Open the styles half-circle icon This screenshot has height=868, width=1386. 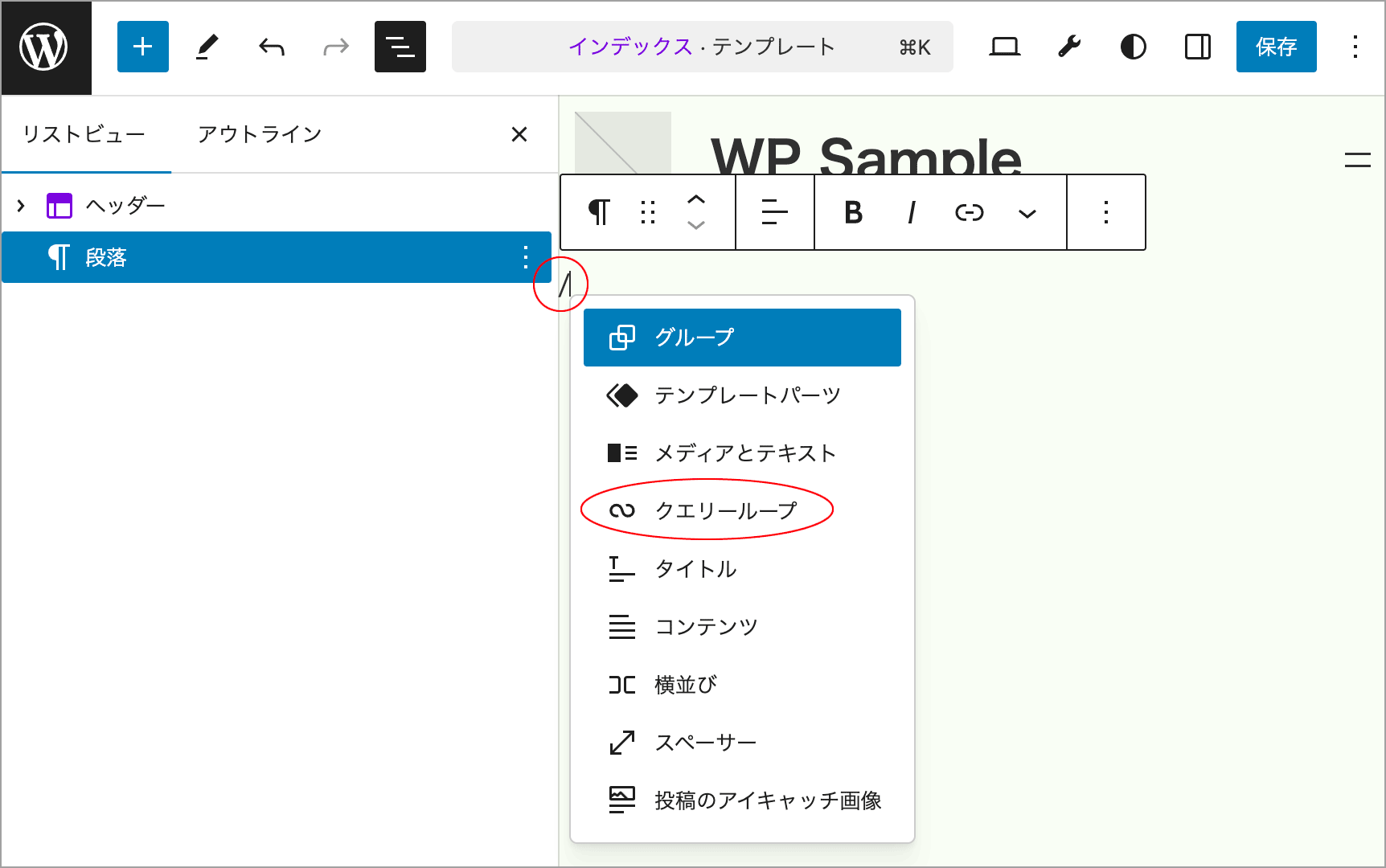pos(1133,47)
